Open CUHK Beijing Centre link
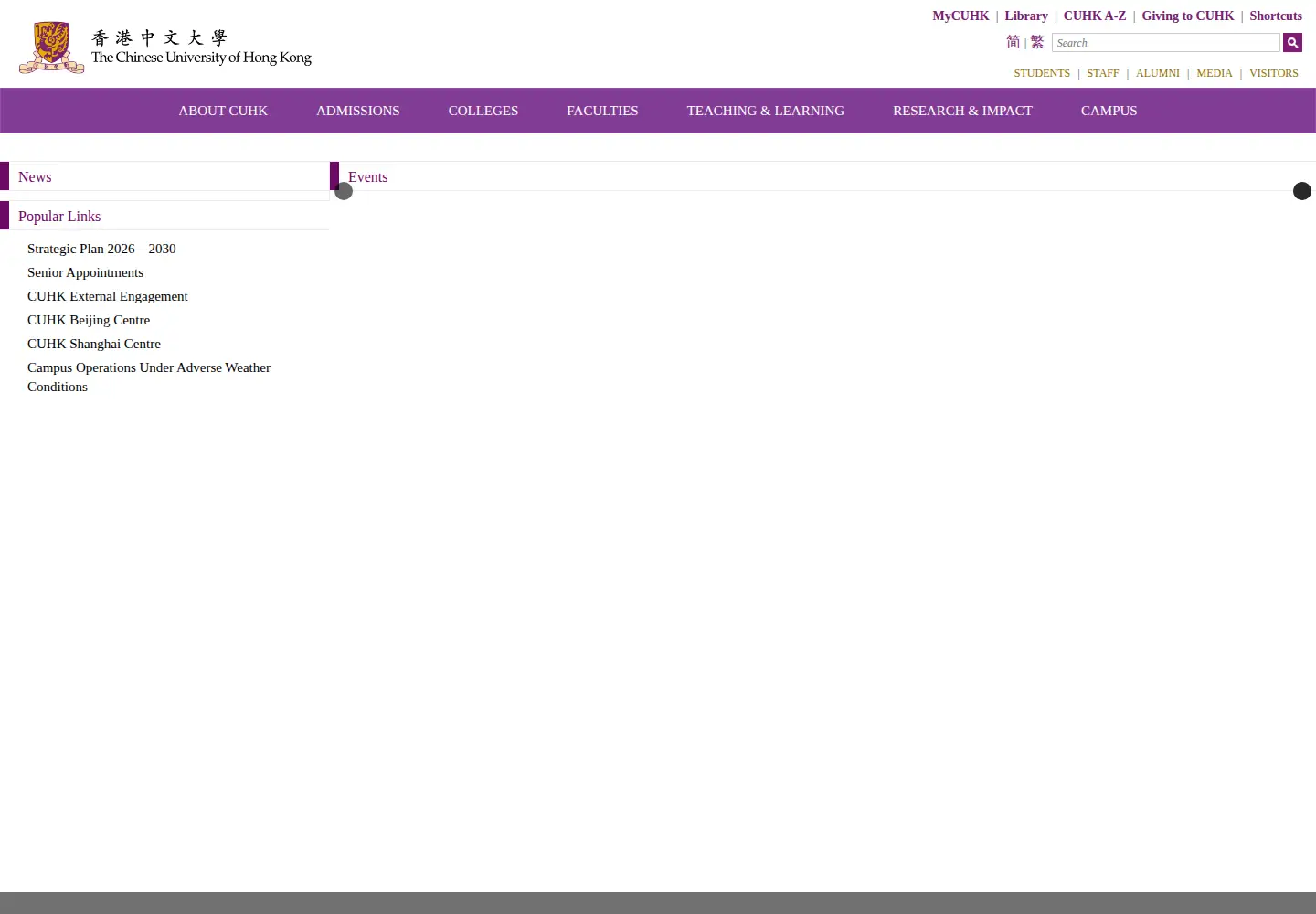 89,320
